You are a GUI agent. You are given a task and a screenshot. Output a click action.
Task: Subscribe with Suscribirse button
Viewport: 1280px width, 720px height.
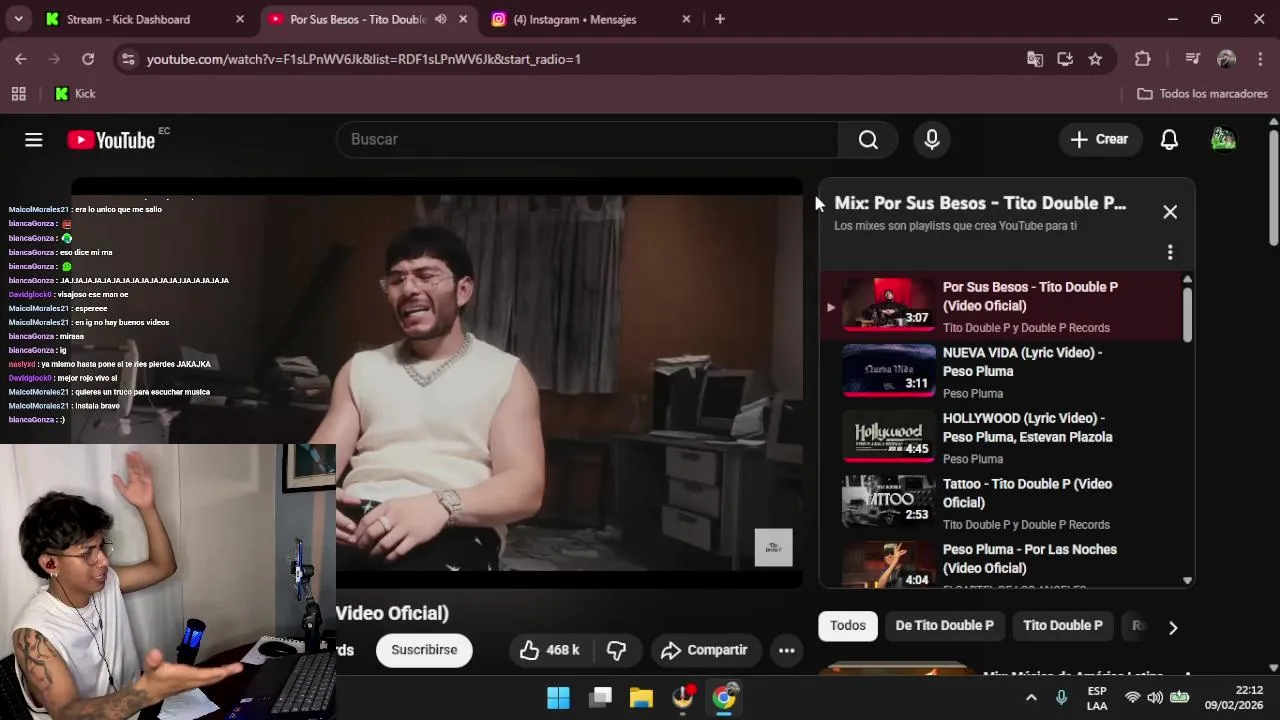424,650
